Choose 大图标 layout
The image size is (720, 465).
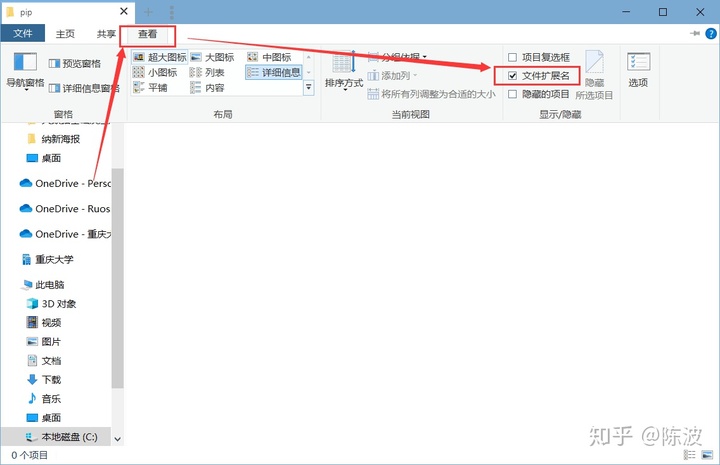point(212,57)
